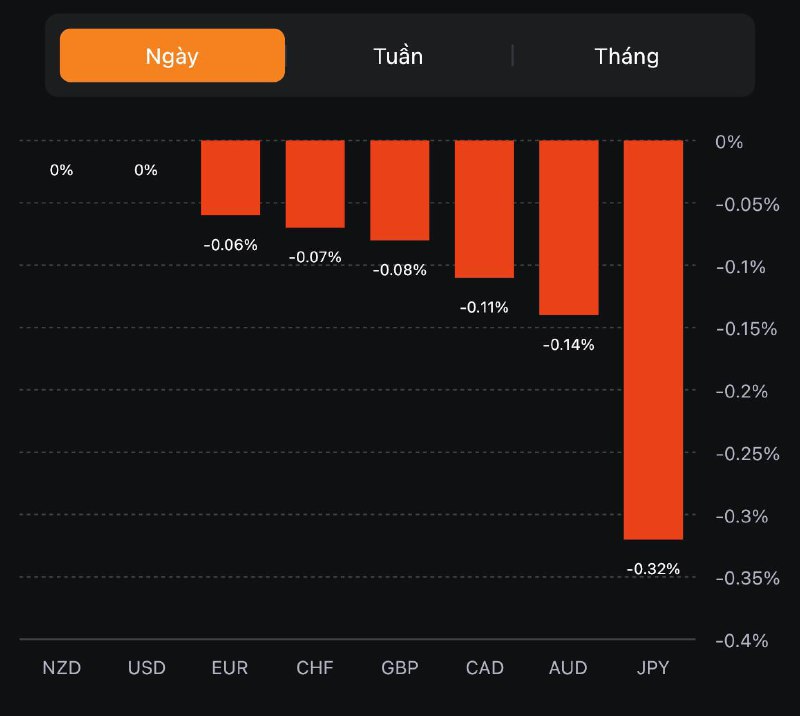Click the CAD axis label
The height and width of the screenshot is (716, 800).
coord(484,668)
